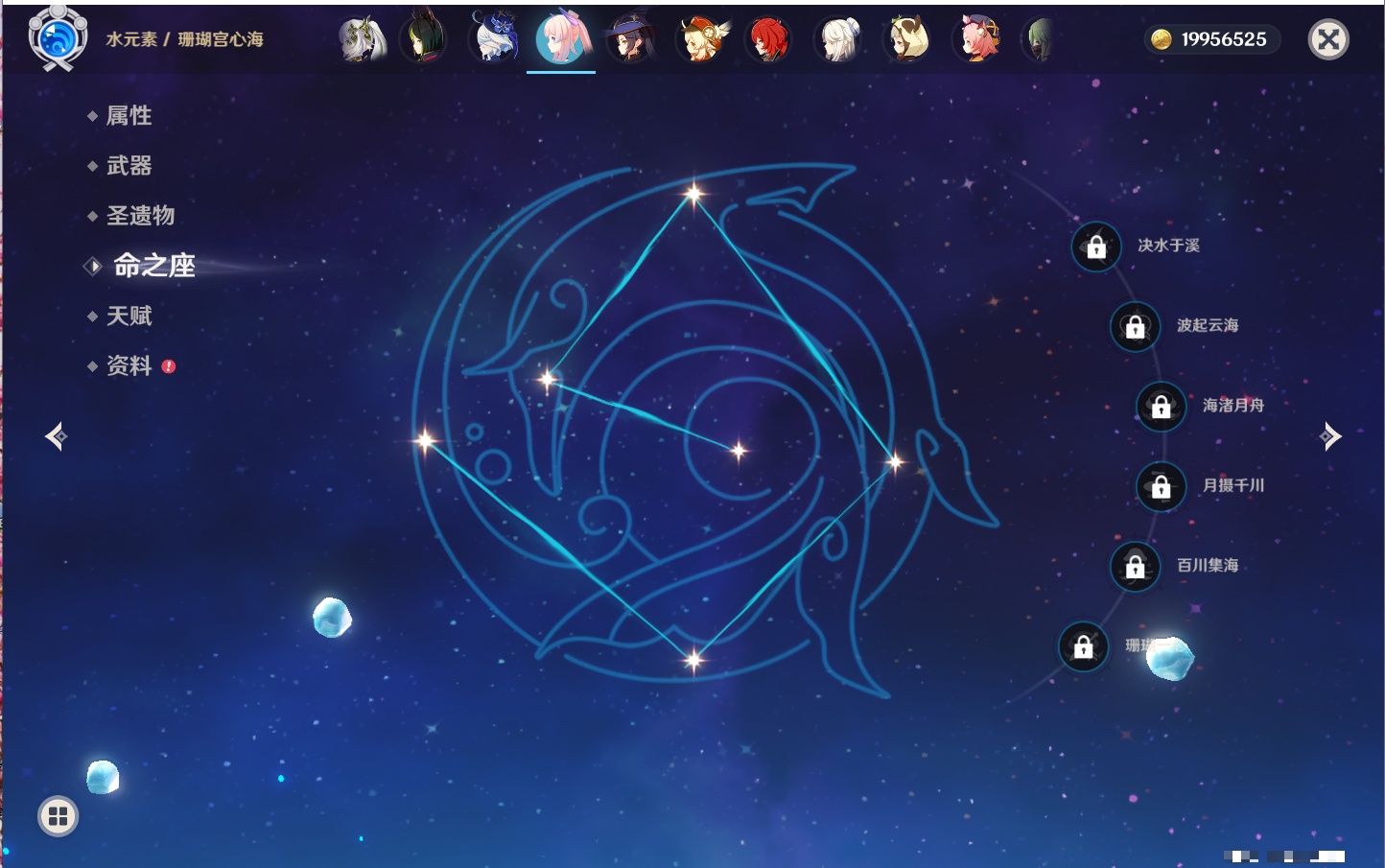Click the 百川集海 constellation name
The width and height of the screenshot is (1385, 868).
(x=1208, y=566)
